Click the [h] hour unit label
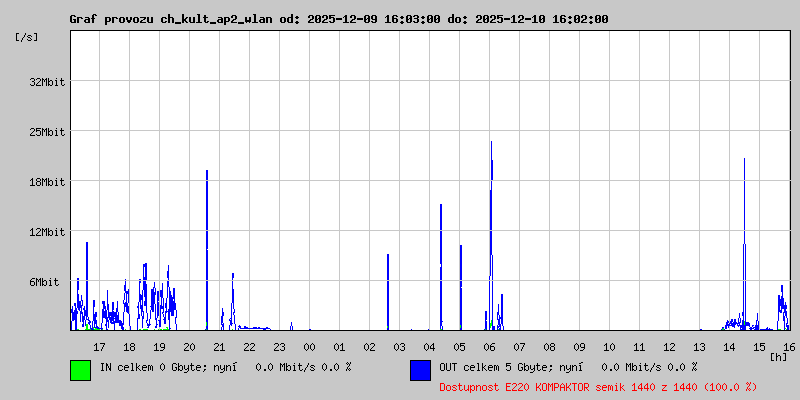Viewport: 800px width, 400px height. pyautogui.click(x=779, y=357)
